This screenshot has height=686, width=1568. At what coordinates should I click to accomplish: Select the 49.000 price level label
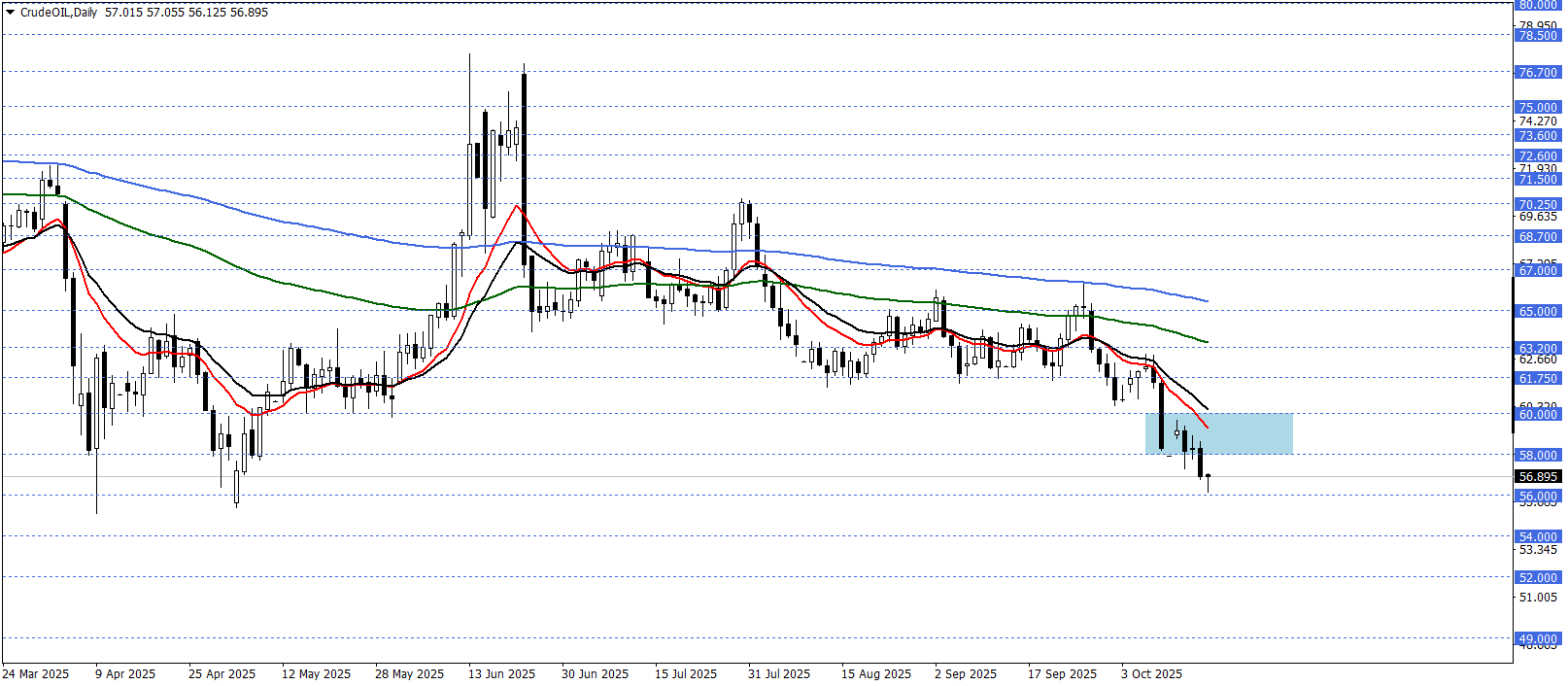tap(1538, 640)
